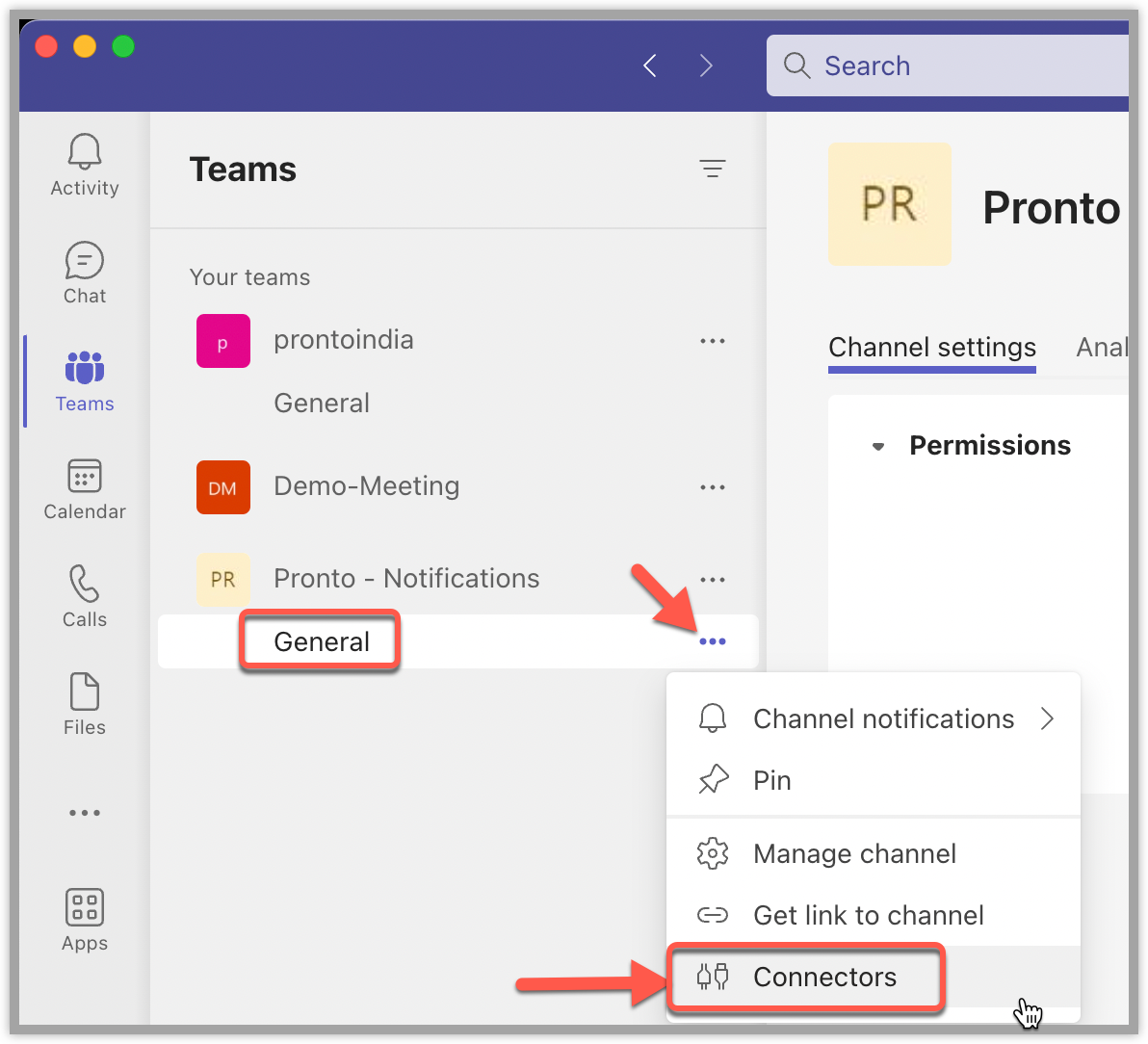Expand the Channel notifications chevron

click(x=1047, y=718)
